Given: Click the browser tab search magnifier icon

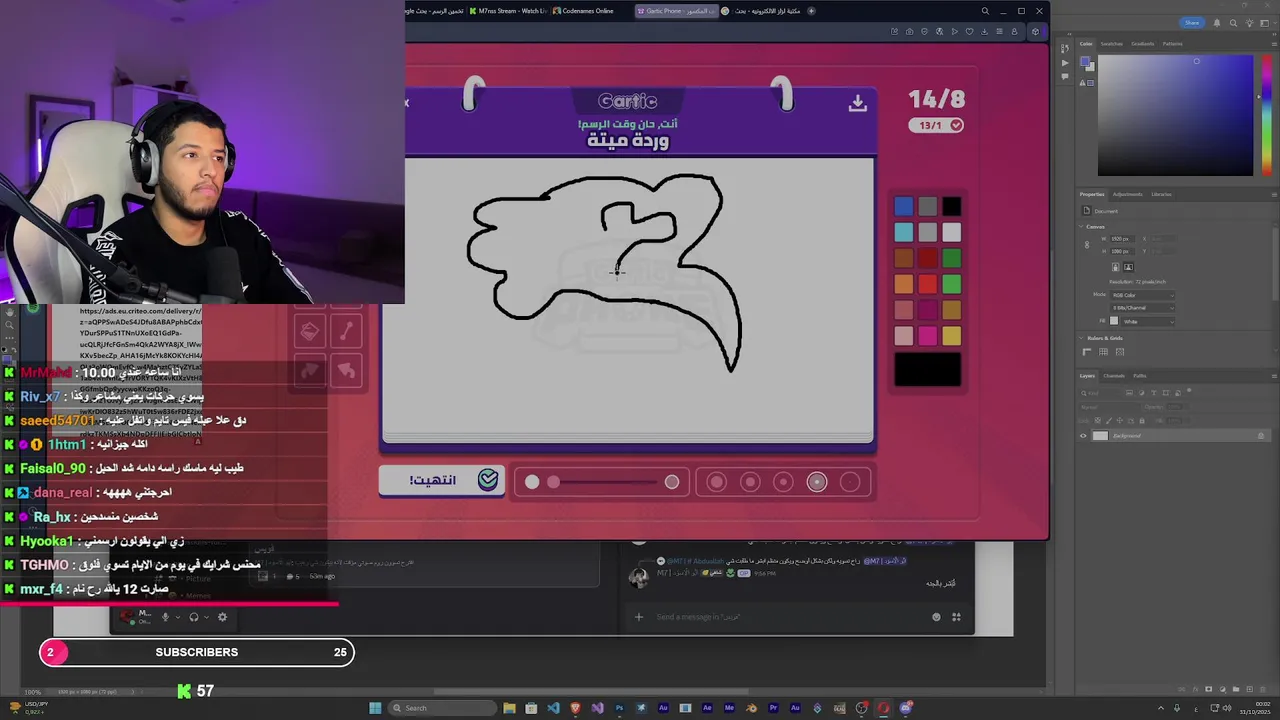Looking at the screenshot, I should pos(985,11).
